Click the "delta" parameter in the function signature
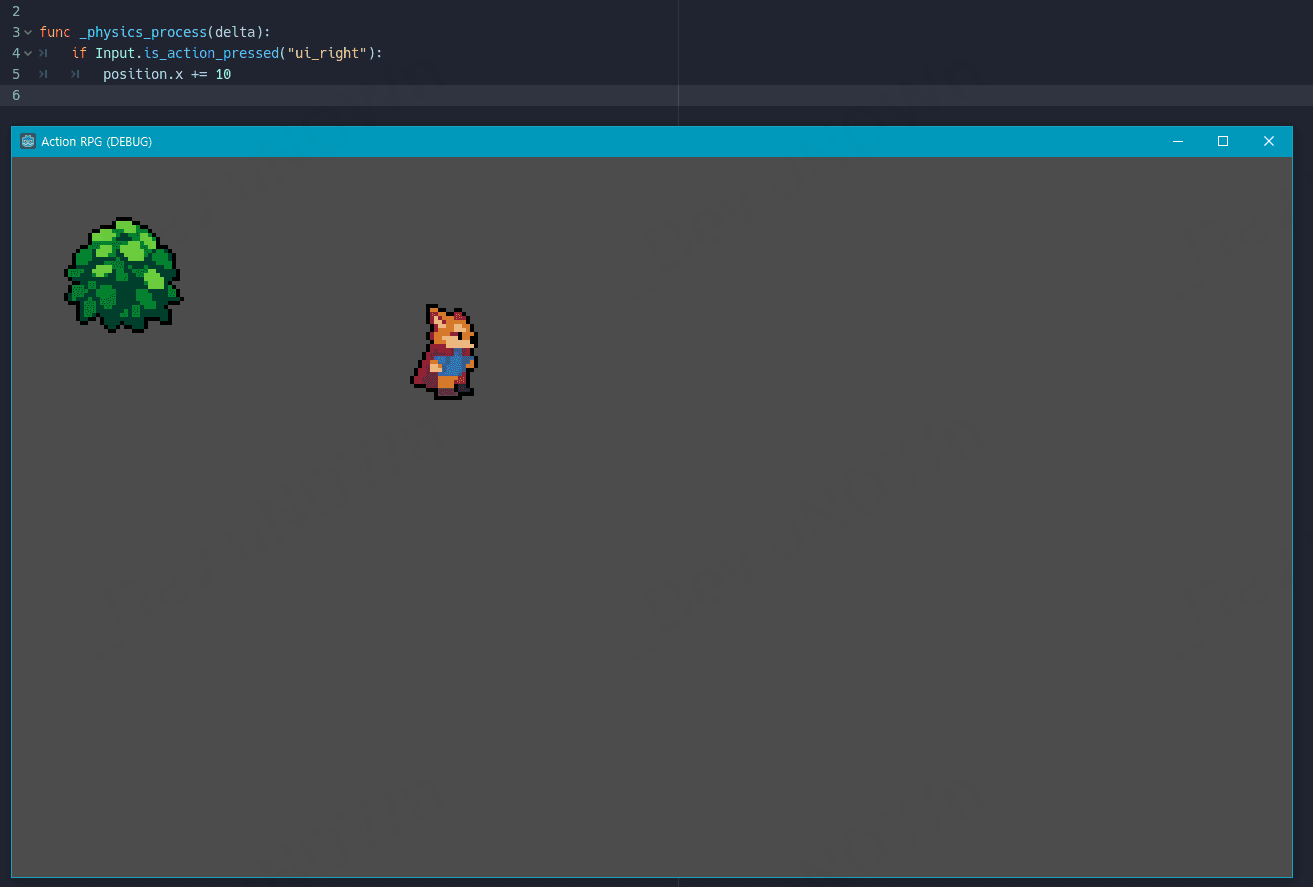This screenshot has width=1313, height=887. click(235, 32)
